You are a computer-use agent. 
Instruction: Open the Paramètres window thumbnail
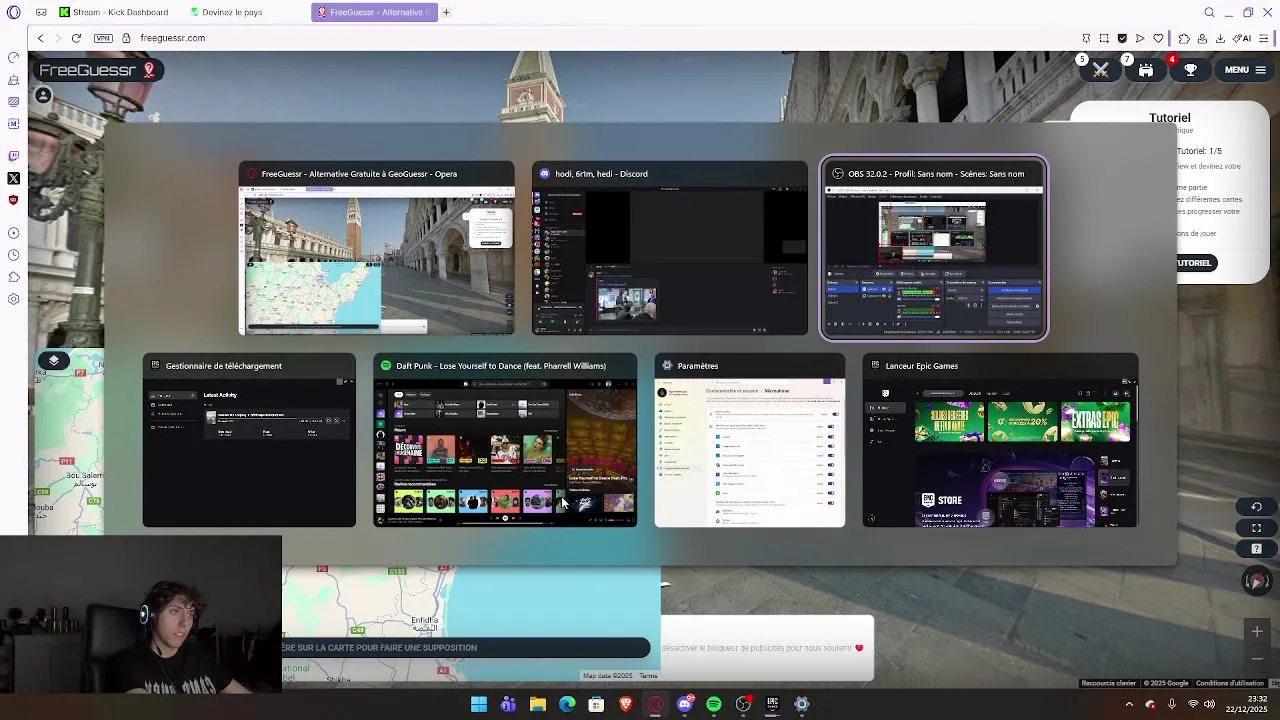[750, 440]
